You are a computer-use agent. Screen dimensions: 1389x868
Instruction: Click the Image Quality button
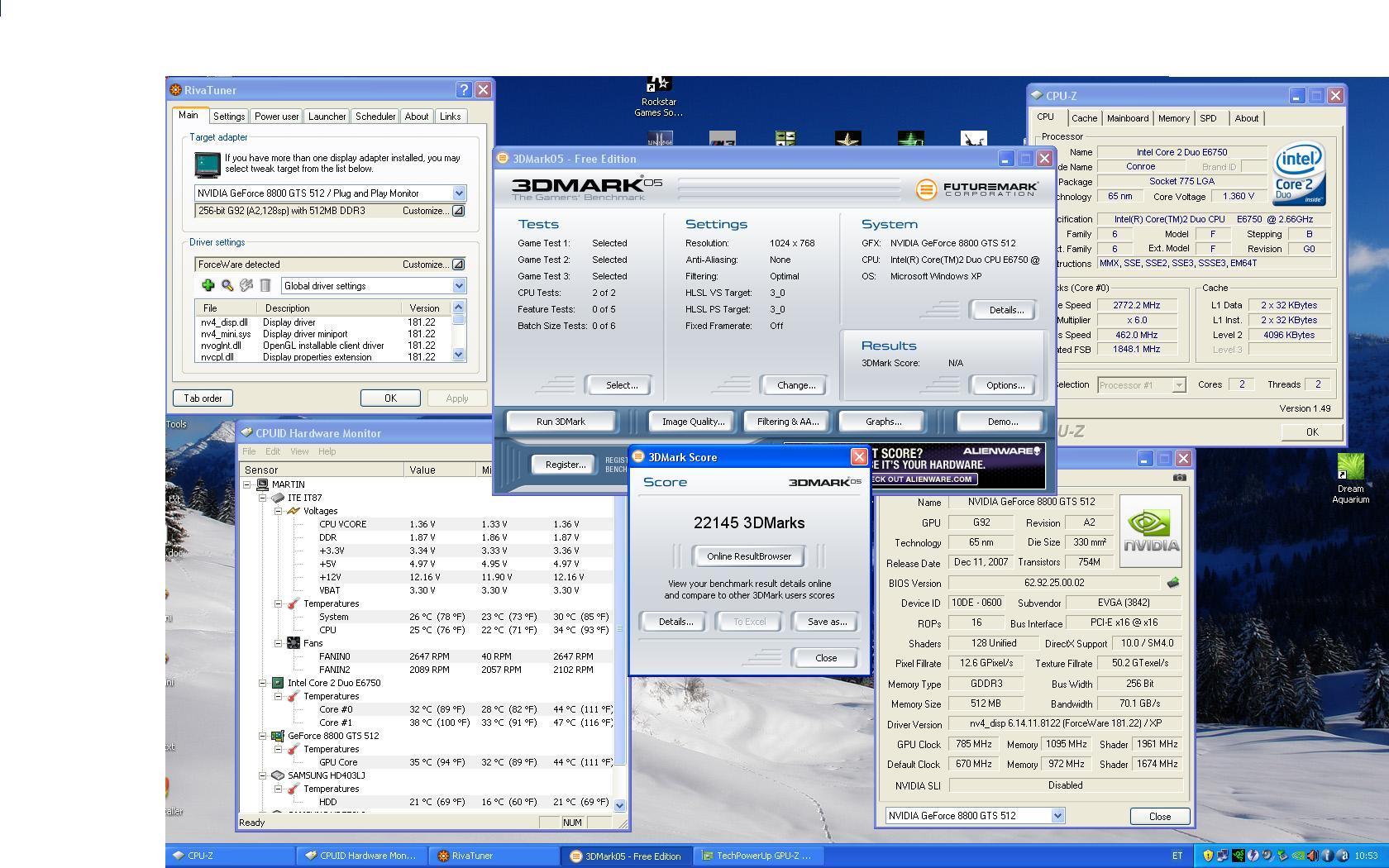point(693,422)
